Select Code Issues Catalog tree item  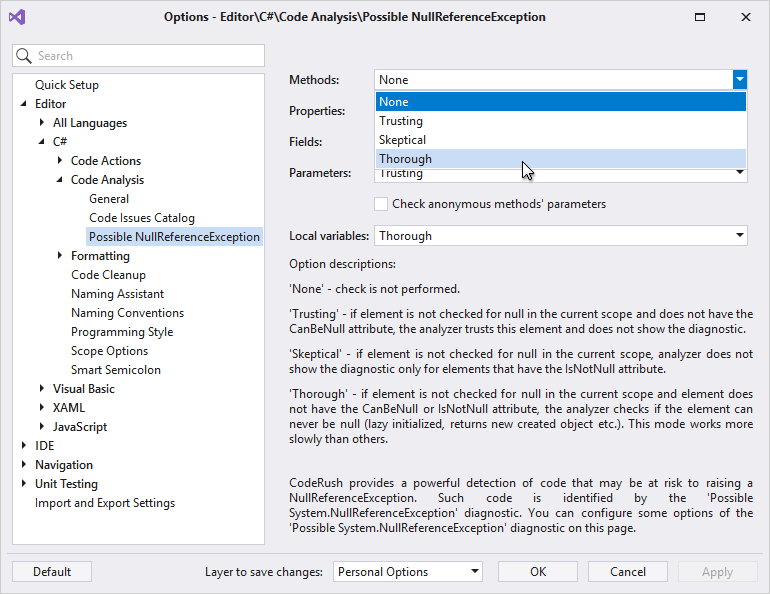pos(142,218)
